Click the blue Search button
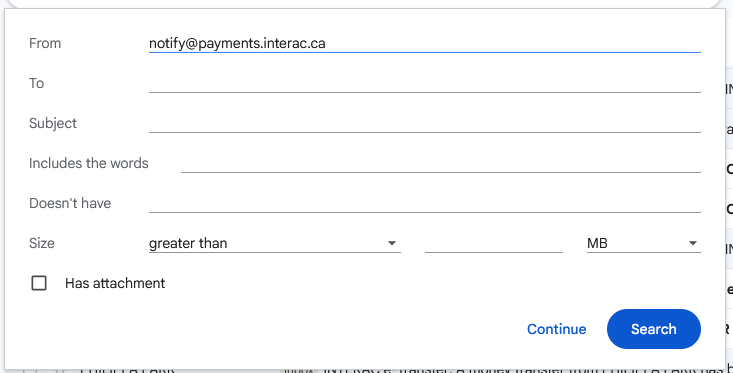The width and height of the screenshot is (733, 373). (654, 329)
